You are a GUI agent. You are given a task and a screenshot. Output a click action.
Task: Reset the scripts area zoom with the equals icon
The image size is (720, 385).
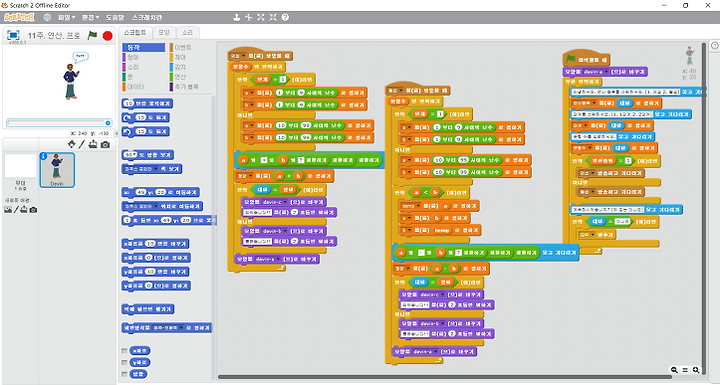685,370
